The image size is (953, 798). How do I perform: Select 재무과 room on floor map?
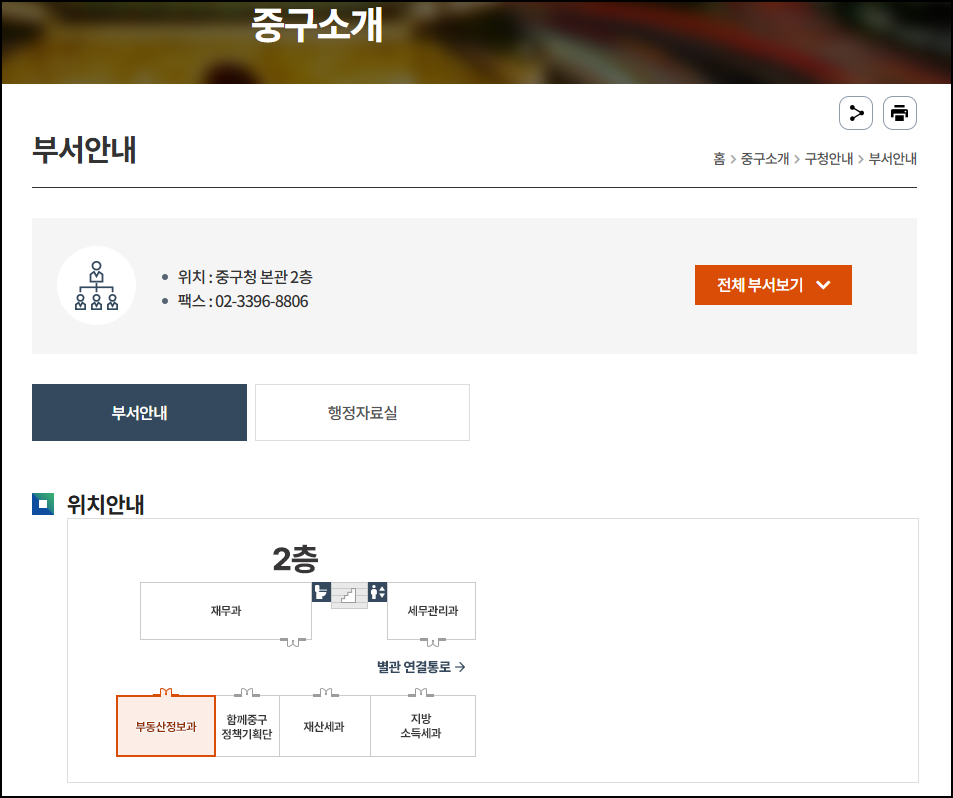(226, 611)
